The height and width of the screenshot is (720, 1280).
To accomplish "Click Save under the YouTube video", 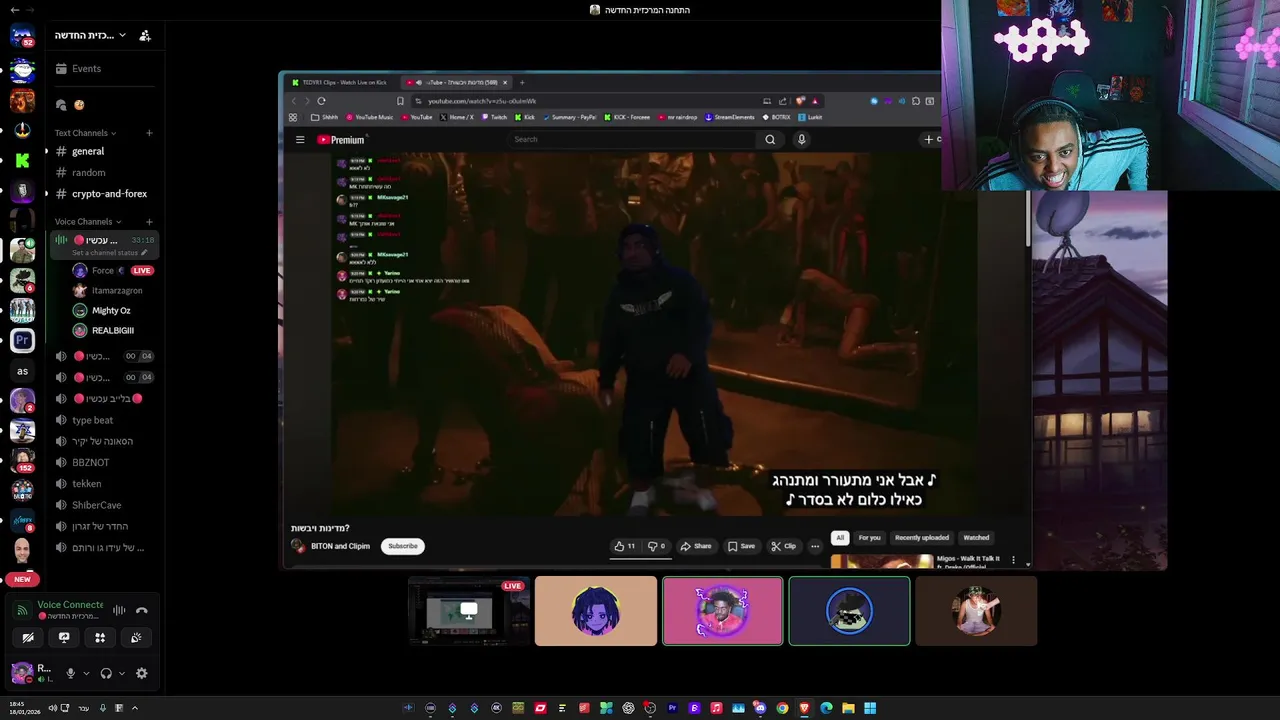I will [x=742, y=546].
